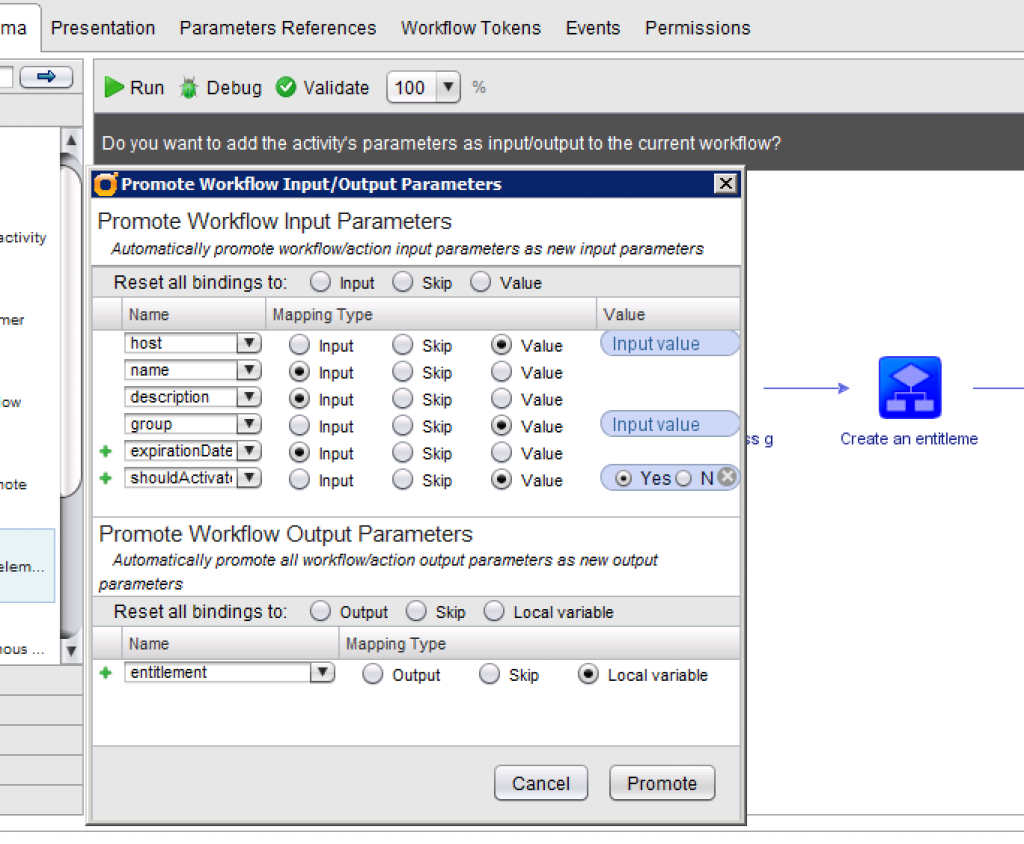Image resolution: width=1024 pixels, height=844 pixels.
Task: Switch to the Presentation tab
Action: 103,28
